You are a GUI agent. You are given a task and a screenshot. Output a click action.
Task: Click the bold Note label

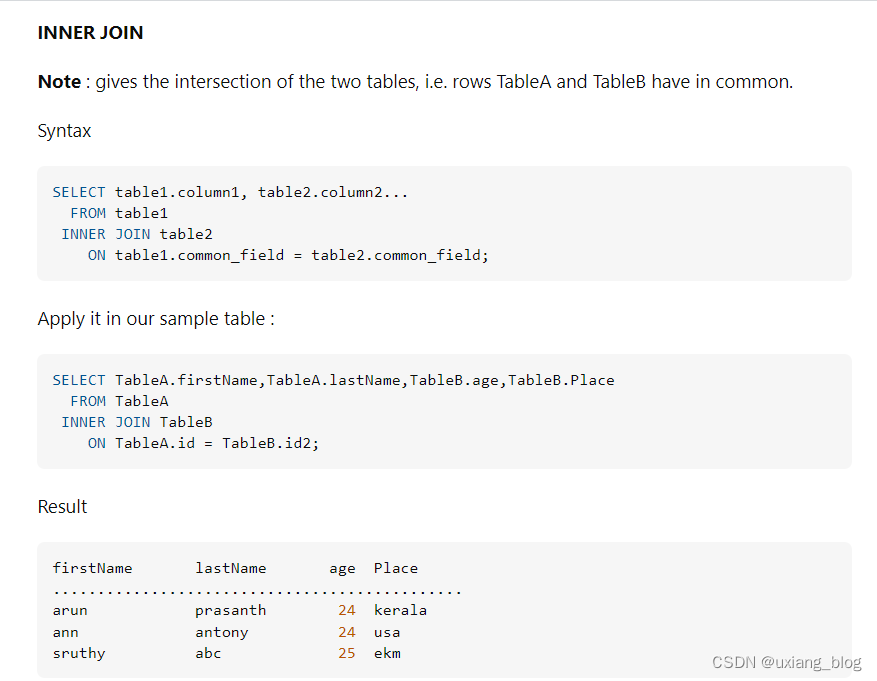[59, 82]
